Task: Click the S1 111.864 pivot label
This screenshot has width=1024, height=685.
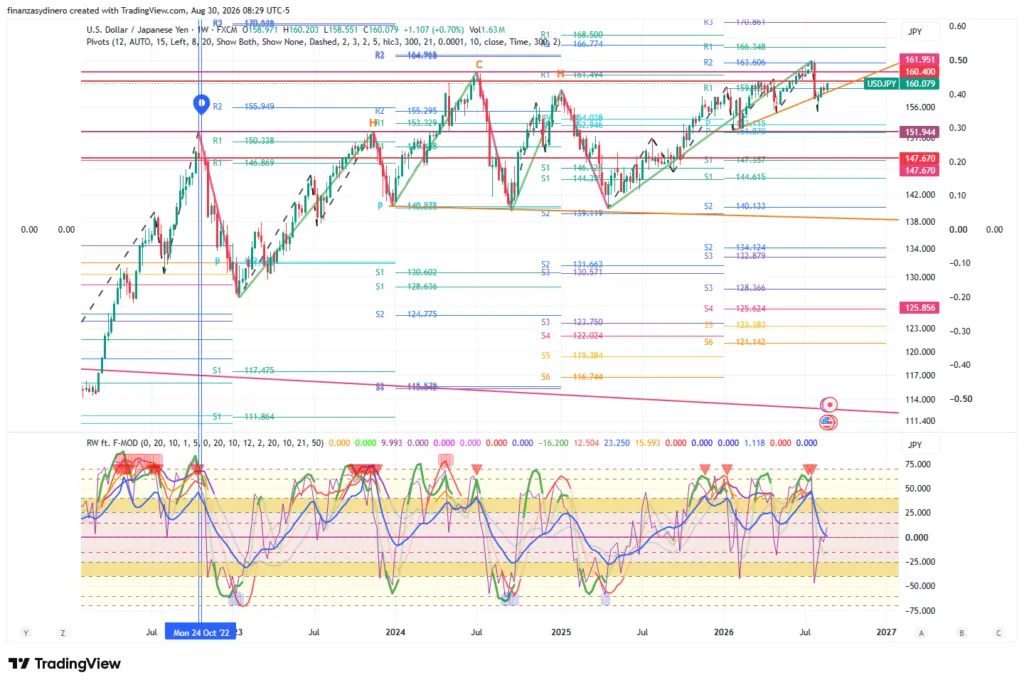Action: 244,417
